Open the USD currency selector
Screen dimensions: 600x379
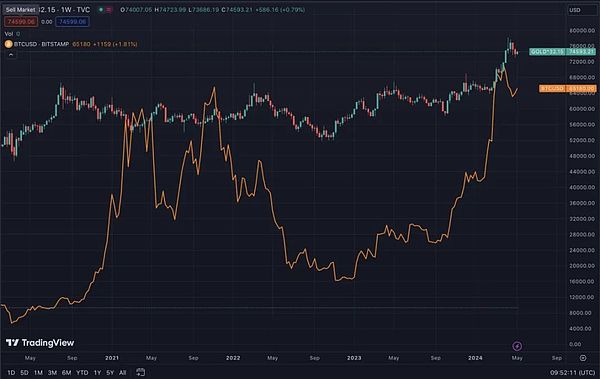[581, 10]
